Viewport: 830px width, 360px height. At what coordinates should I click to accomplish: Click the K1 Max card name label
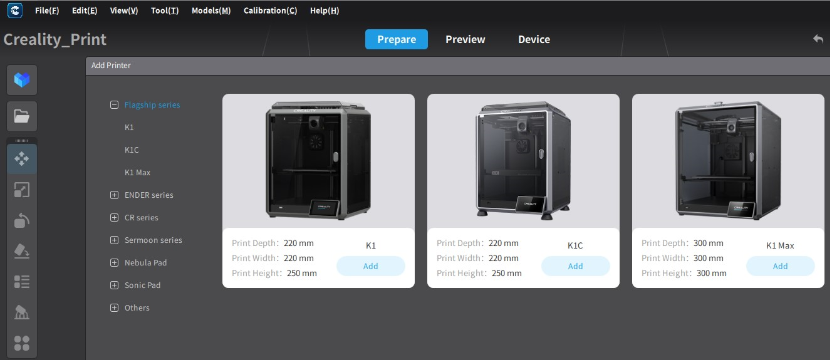780,246
